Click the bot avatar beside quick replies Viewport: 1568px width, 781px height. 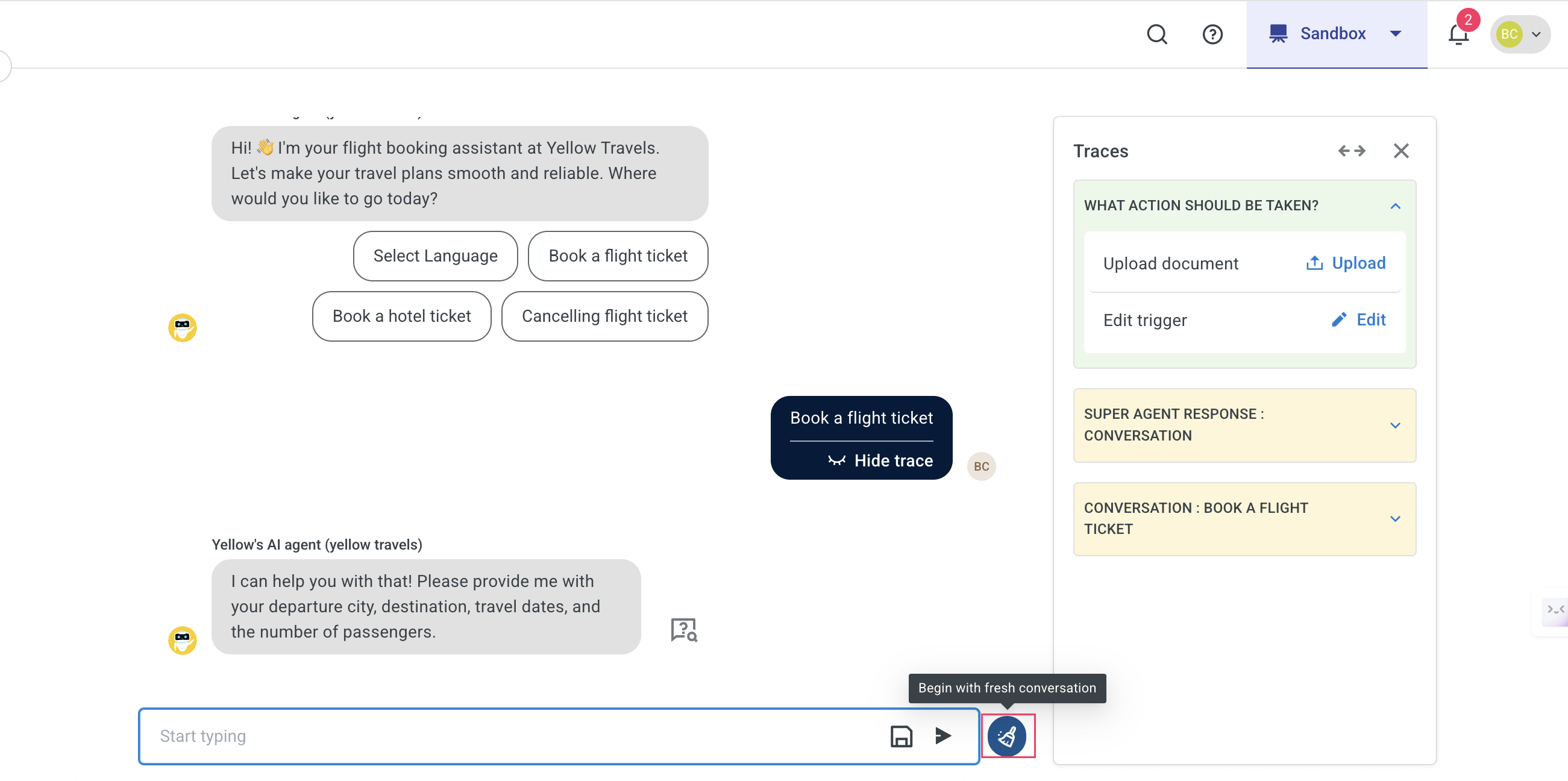point(182,327)
